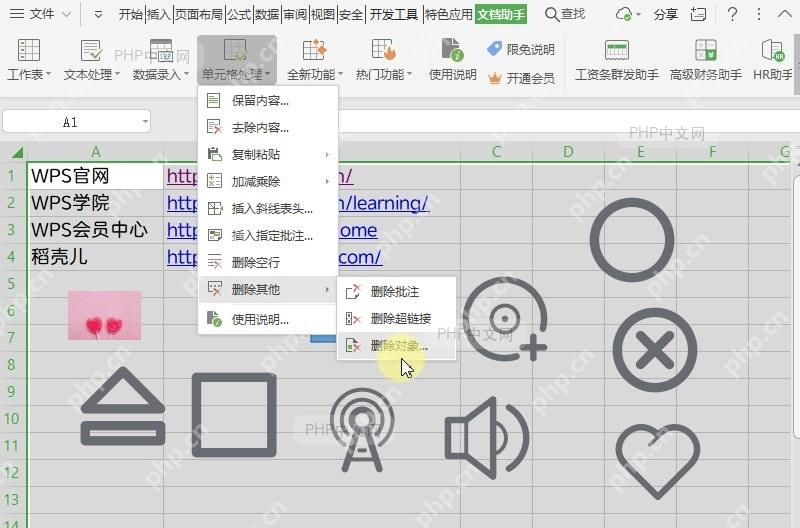Open the more options vertical dots
800x528 pixels.
pos(759,14)
